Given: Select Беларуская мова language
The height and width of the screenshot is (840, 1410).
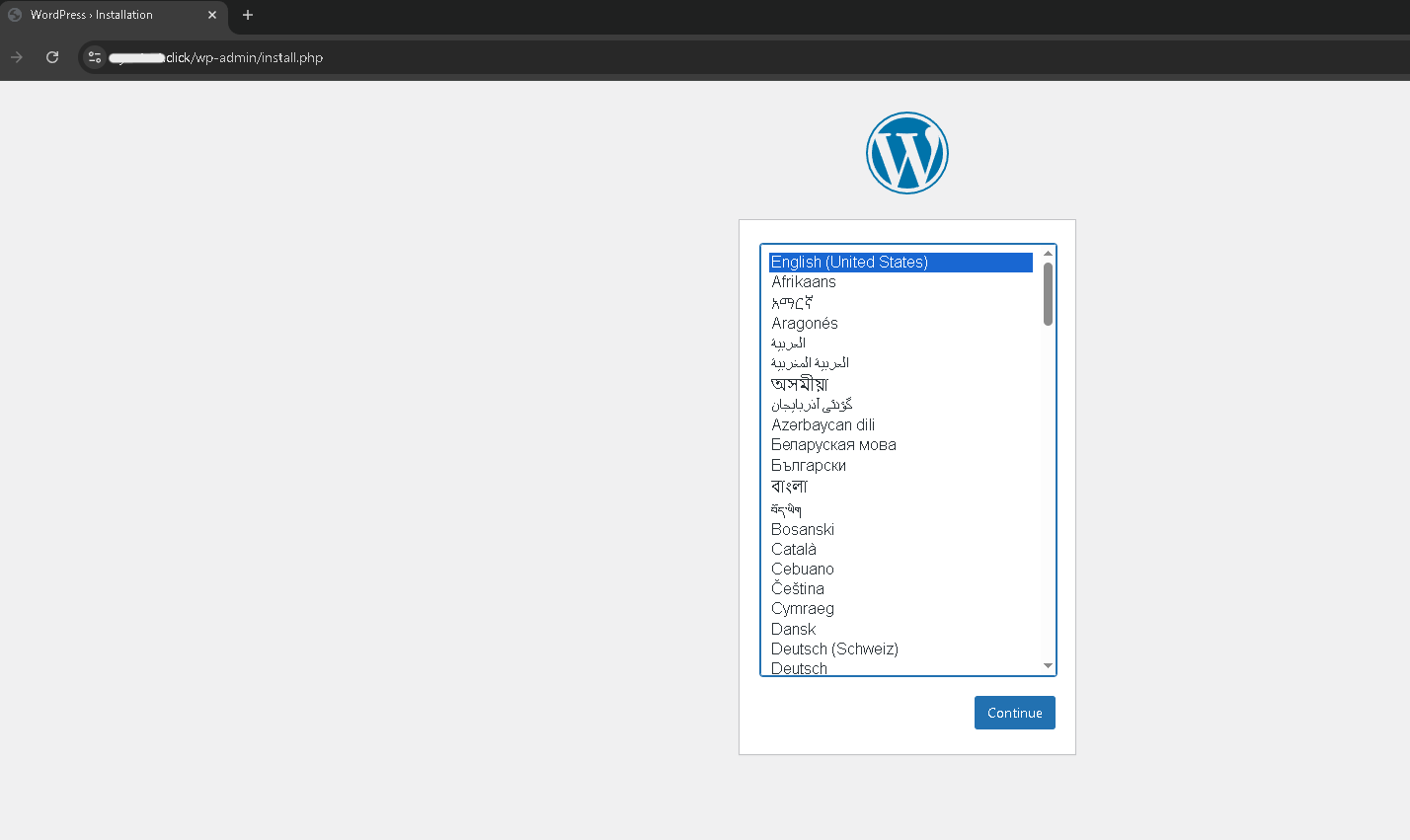Looking at the screenshot, I should pyautogui.click(x=901, y=445).
